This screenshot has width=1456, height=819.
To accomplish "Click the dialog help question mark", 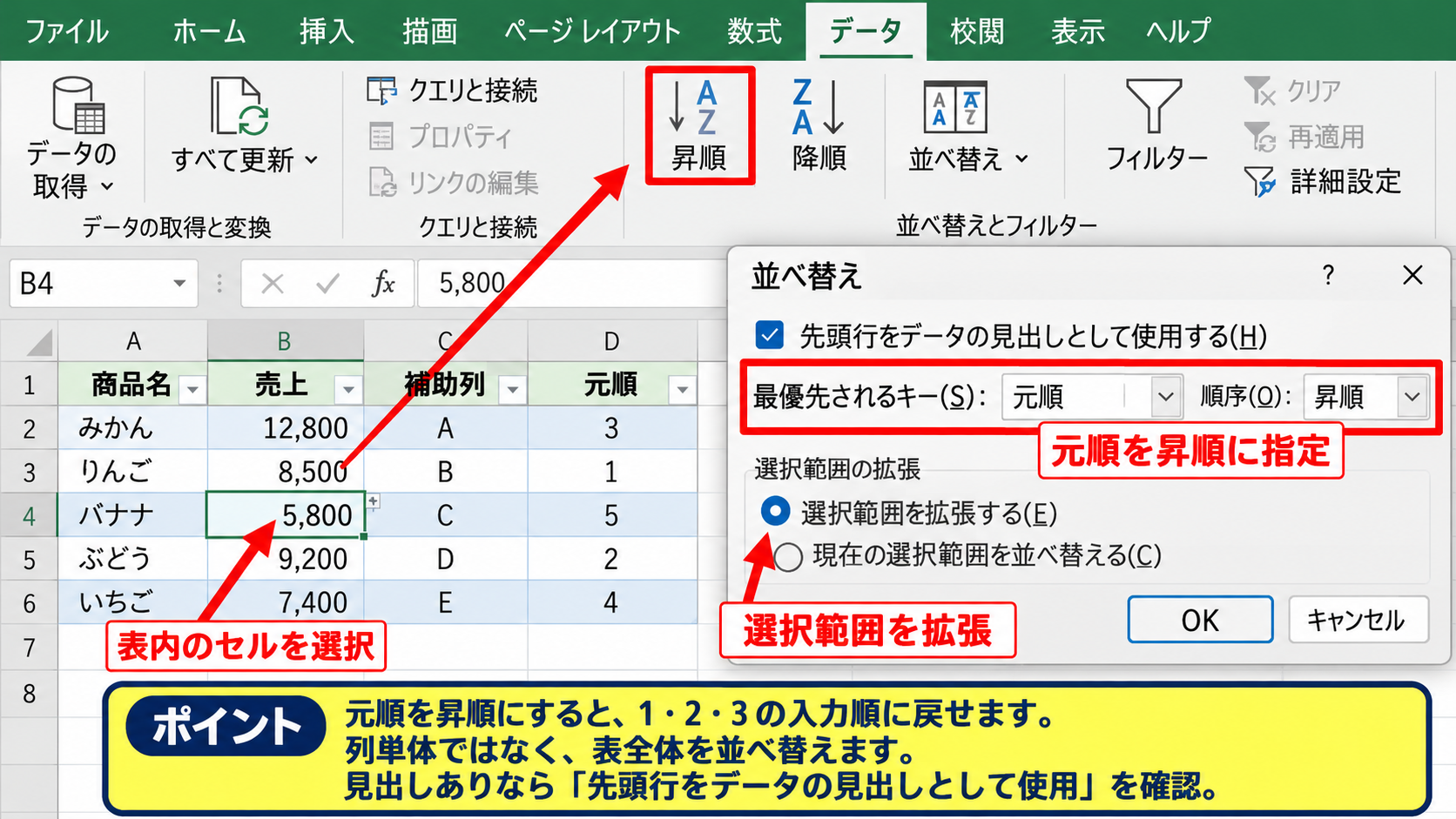I will [1328, 276].
